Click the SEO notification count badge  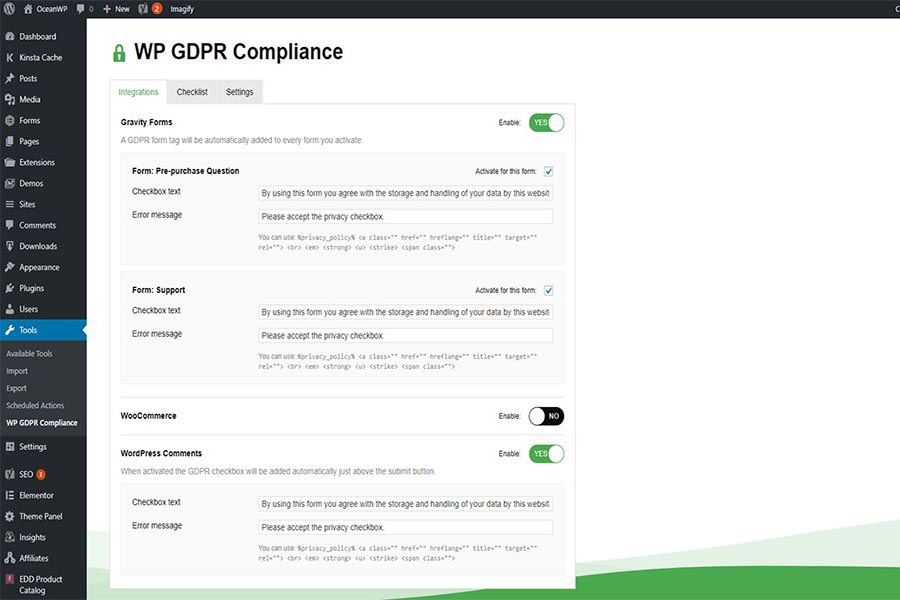pos(41,474)
